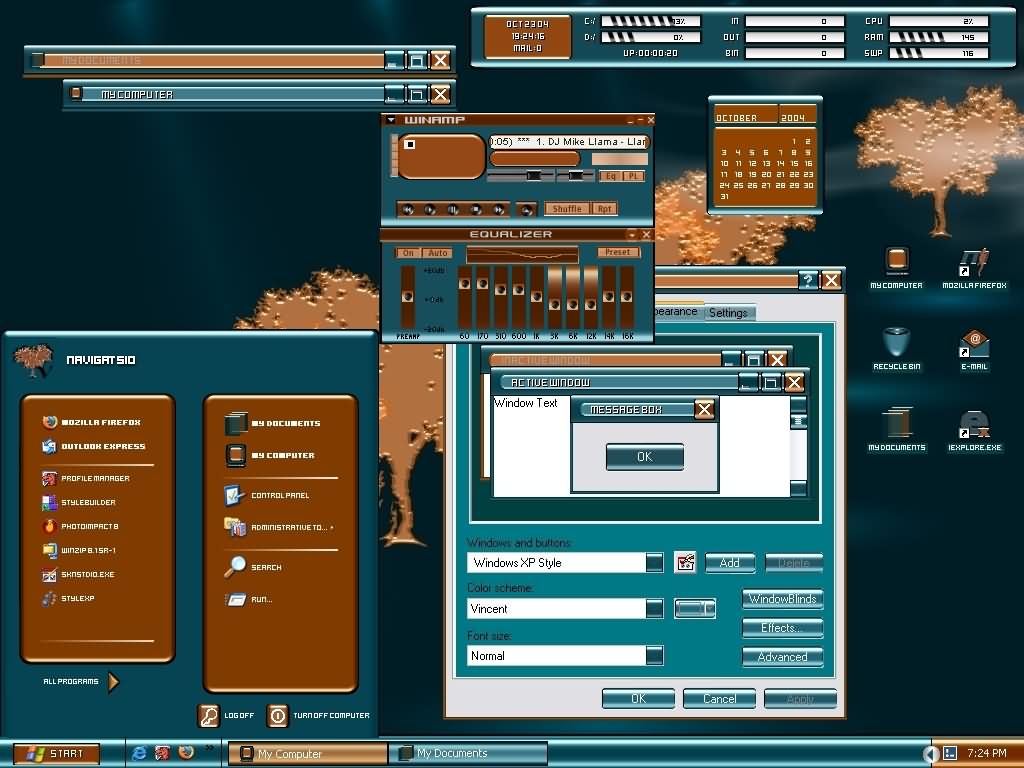Open E-mail desktop shortcut

[974, 349]
